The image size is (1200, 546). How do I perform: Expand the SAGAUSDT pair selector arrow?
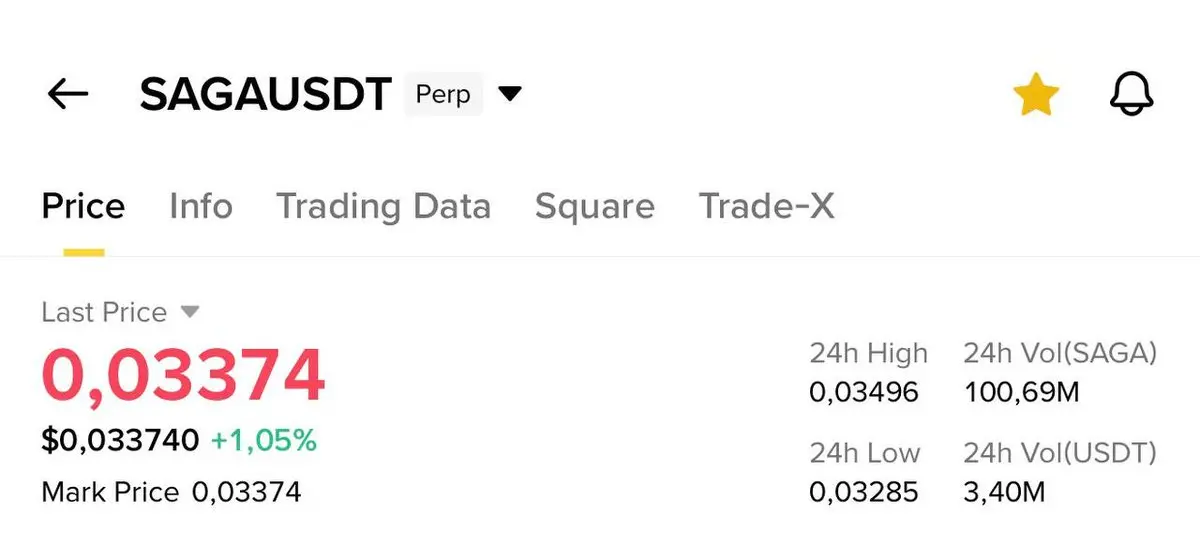pyautogui.click(x=510, y=94)
